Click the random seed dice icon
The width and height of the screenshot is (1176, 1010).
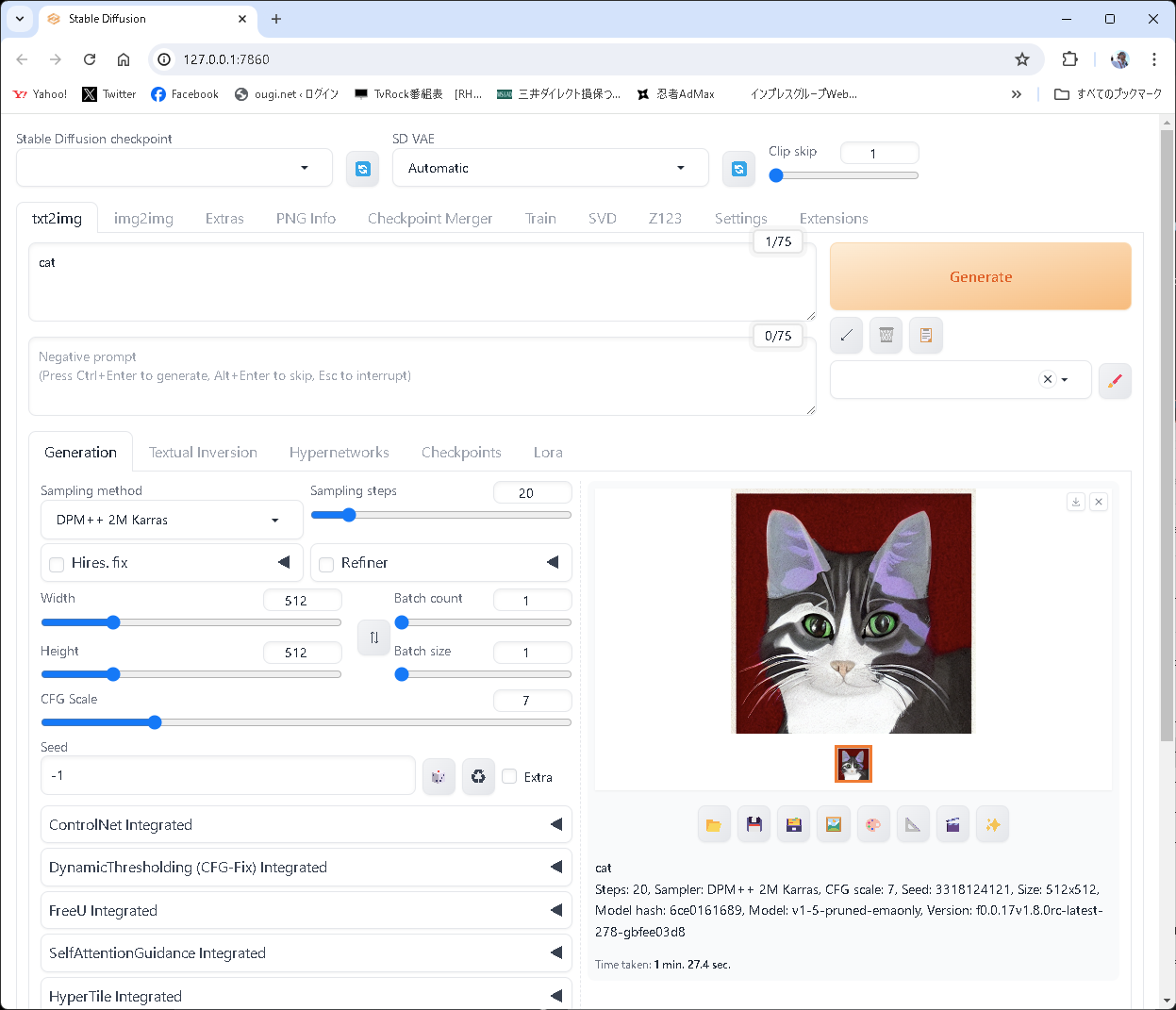(x=439, y=776)
